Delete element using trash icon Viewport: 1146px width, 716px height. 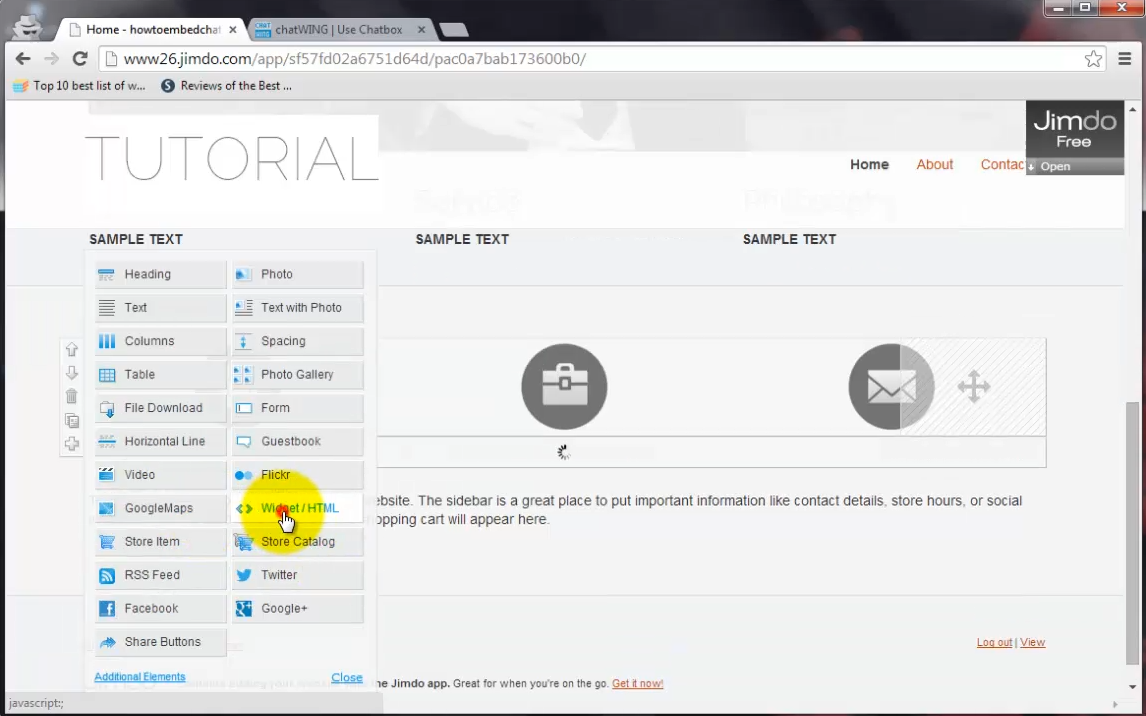pyautogui.click(x=72, y=396)
